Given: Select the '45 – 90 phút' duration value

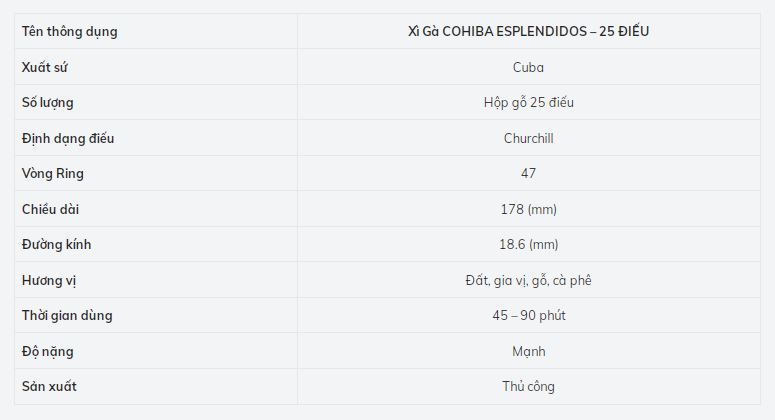Looking at the screenshot, I should (x=528, y=316).
